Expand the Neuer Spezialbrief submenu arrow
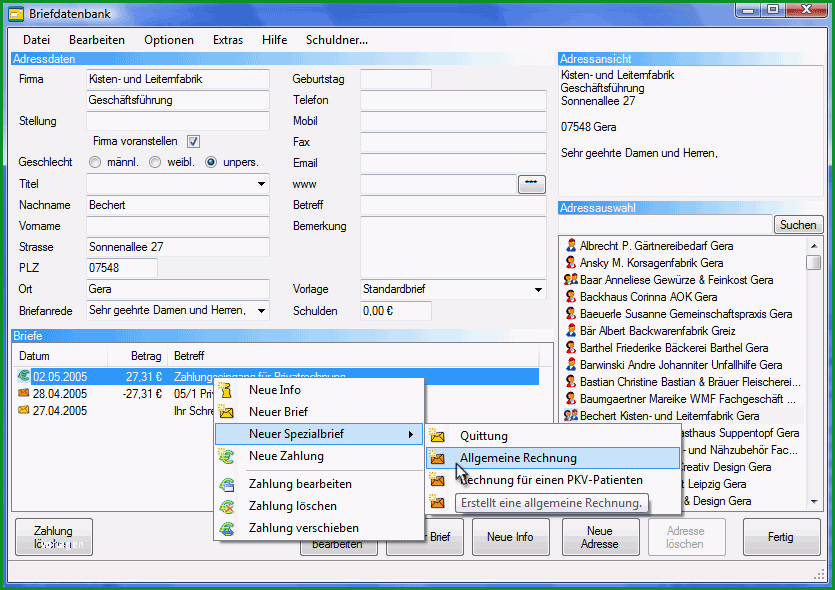The image size is (835, 590). (x=411, y=435)
